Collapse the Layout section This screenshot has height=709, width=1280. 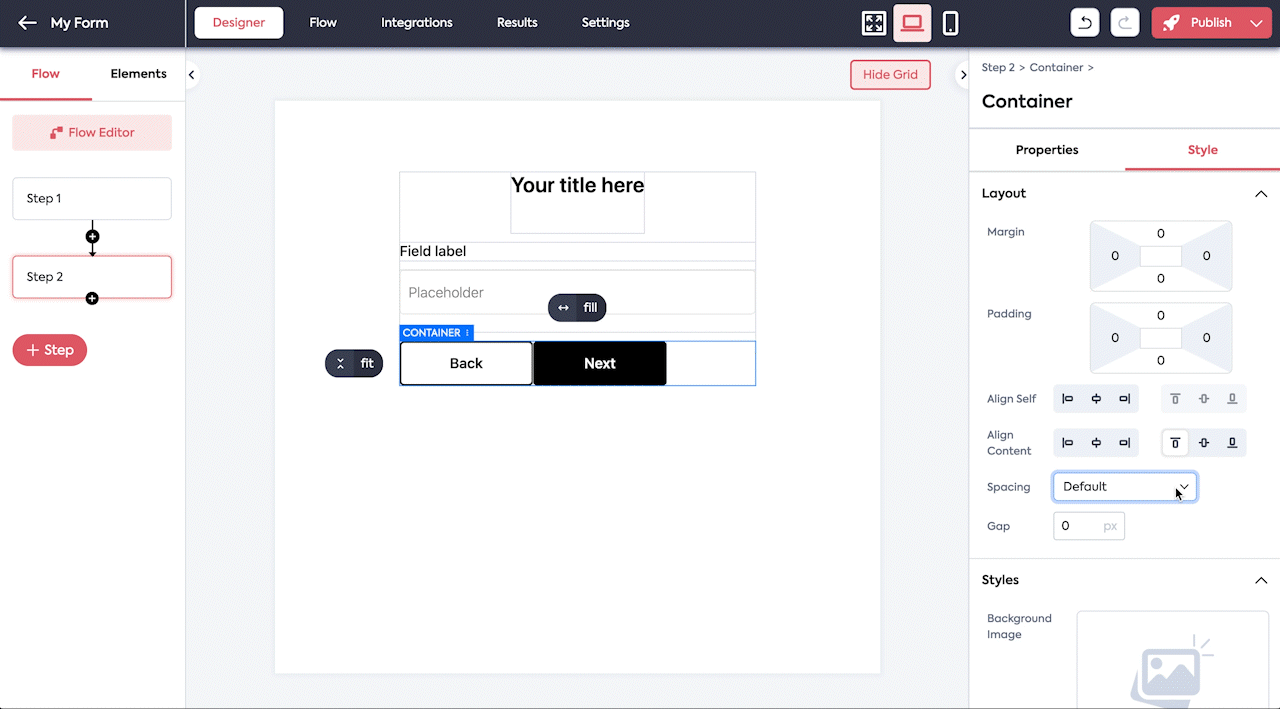(1261, 194)
